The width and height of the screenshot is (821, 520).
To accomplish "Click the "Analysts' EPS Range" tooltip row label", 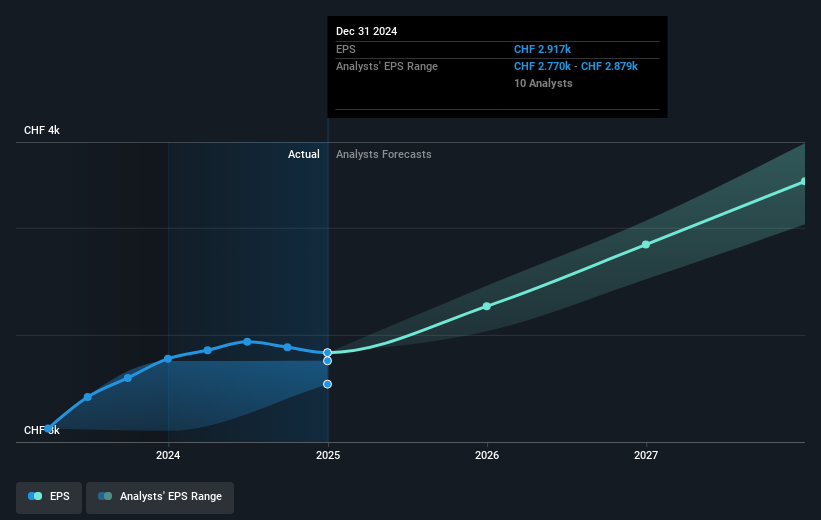I will pos(387,66).
